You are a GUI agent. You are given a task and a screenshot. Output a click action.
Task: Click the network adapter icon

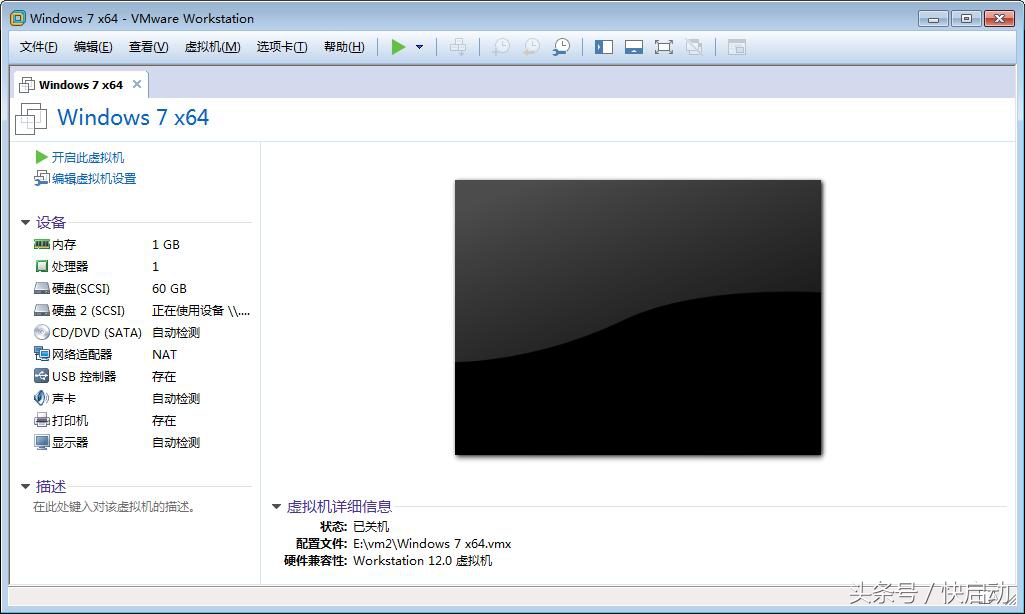point(41,354)
